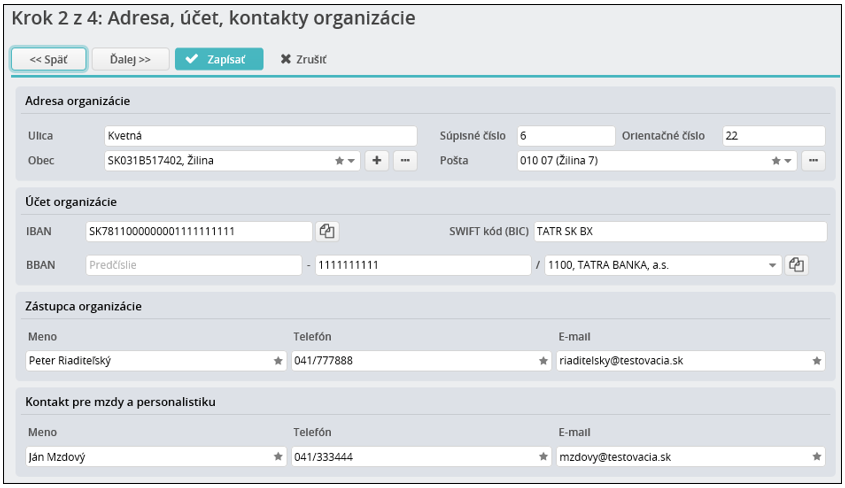The image size is (845, 488).
Task: Expand the Pošta dropdown arrow
Action: click(788, 161)
